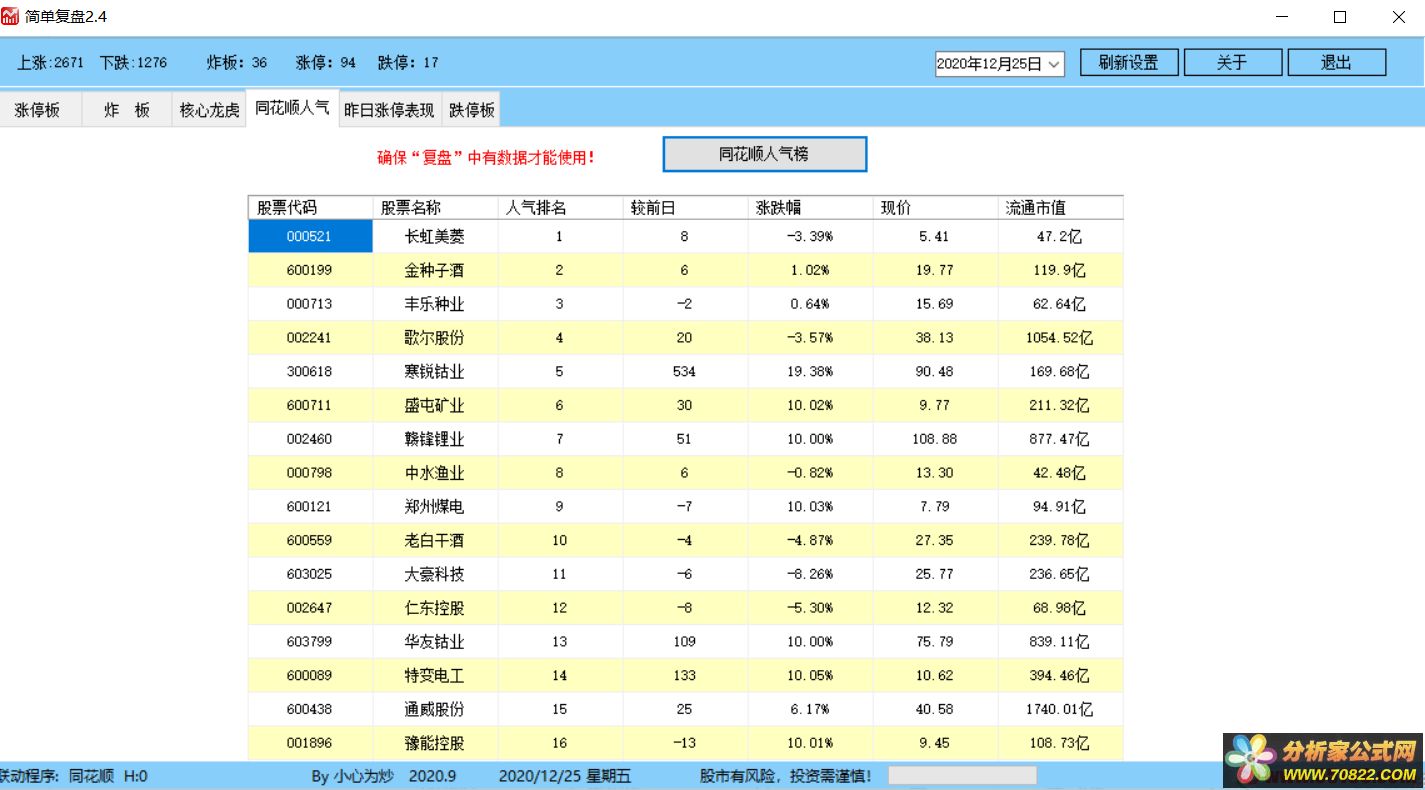Click the 1054.52亿 market value cell
1425x790 pixels.
point(1060,338)
